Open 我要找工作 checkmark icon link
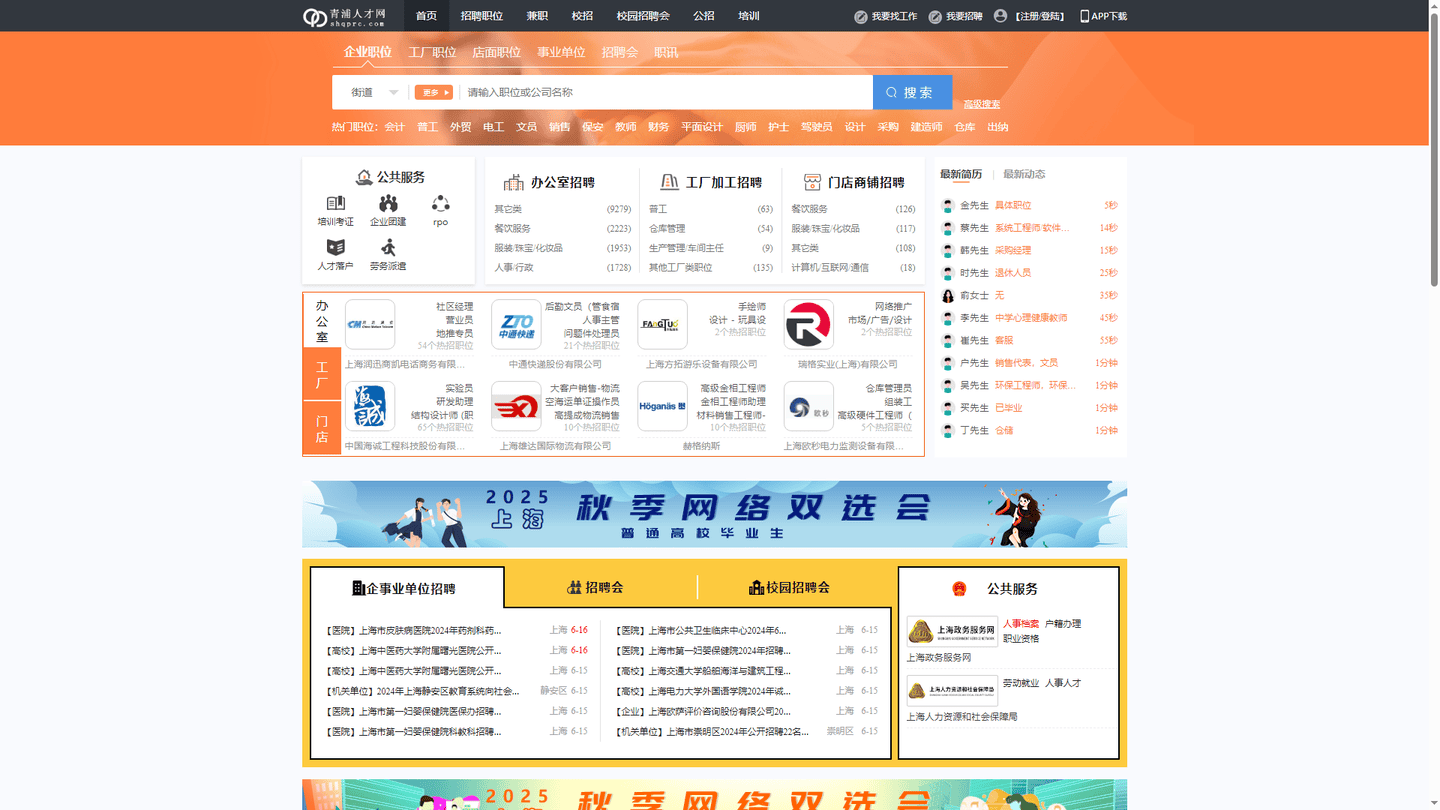The image size is (1440, 810). (860, 17)
